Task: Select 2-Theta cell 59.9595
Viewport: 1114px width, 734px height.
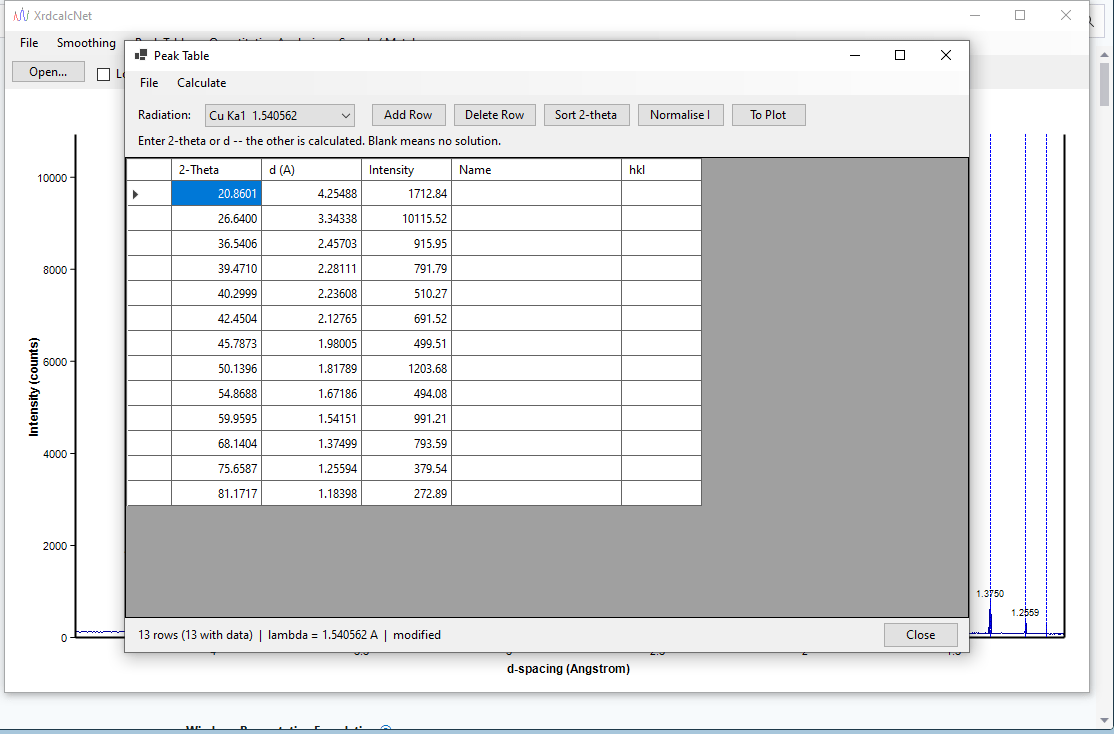Action: pos(216,419)
